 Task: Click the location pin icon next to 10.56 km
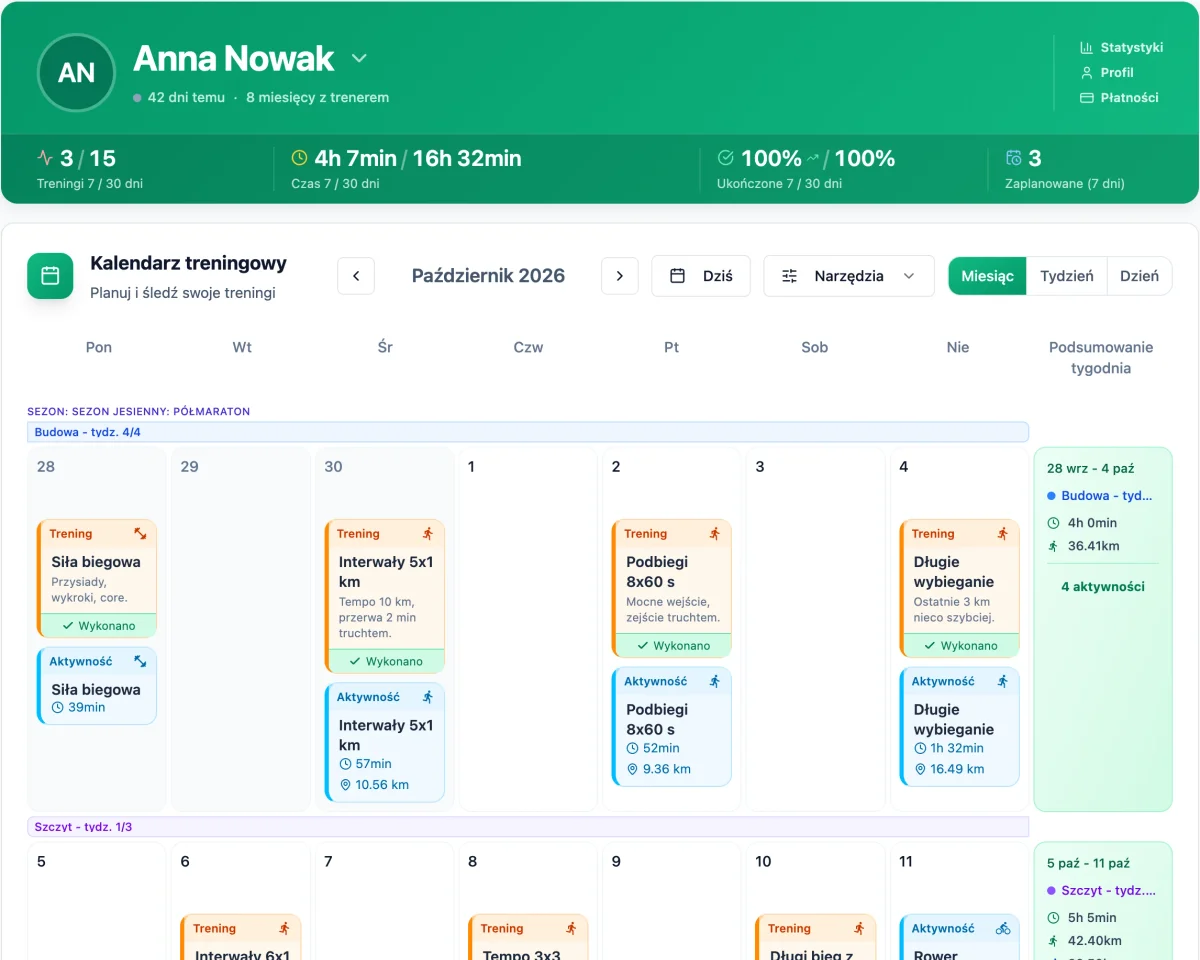tap(346, 785)
